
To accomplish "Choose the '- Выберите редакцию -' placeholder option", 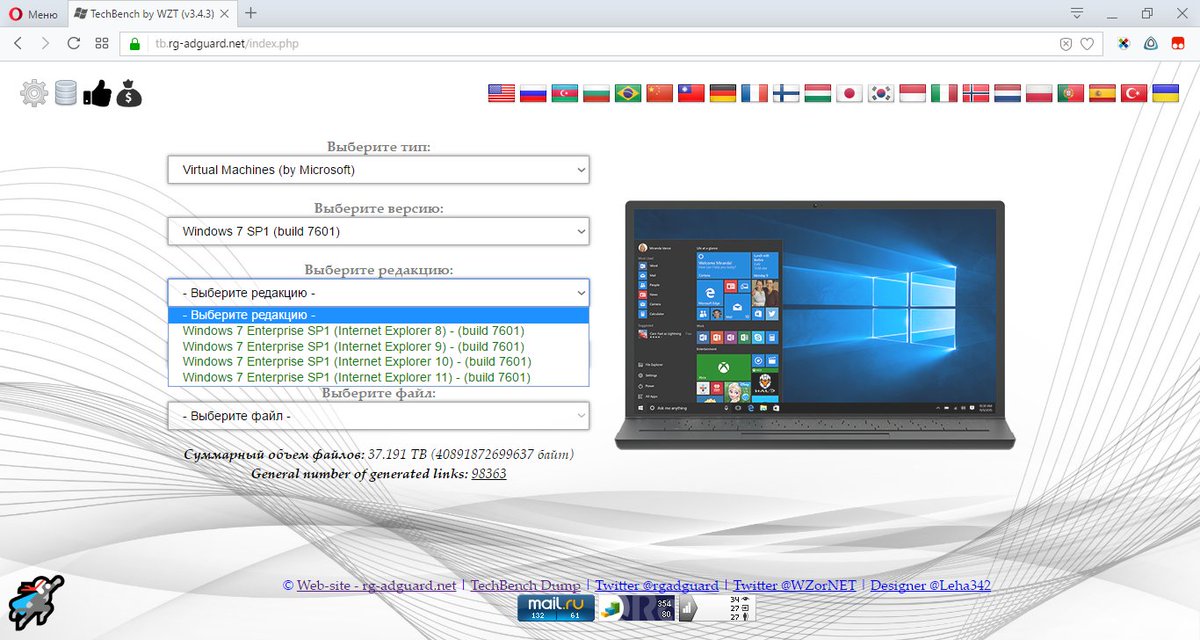I will click(379, 315).
